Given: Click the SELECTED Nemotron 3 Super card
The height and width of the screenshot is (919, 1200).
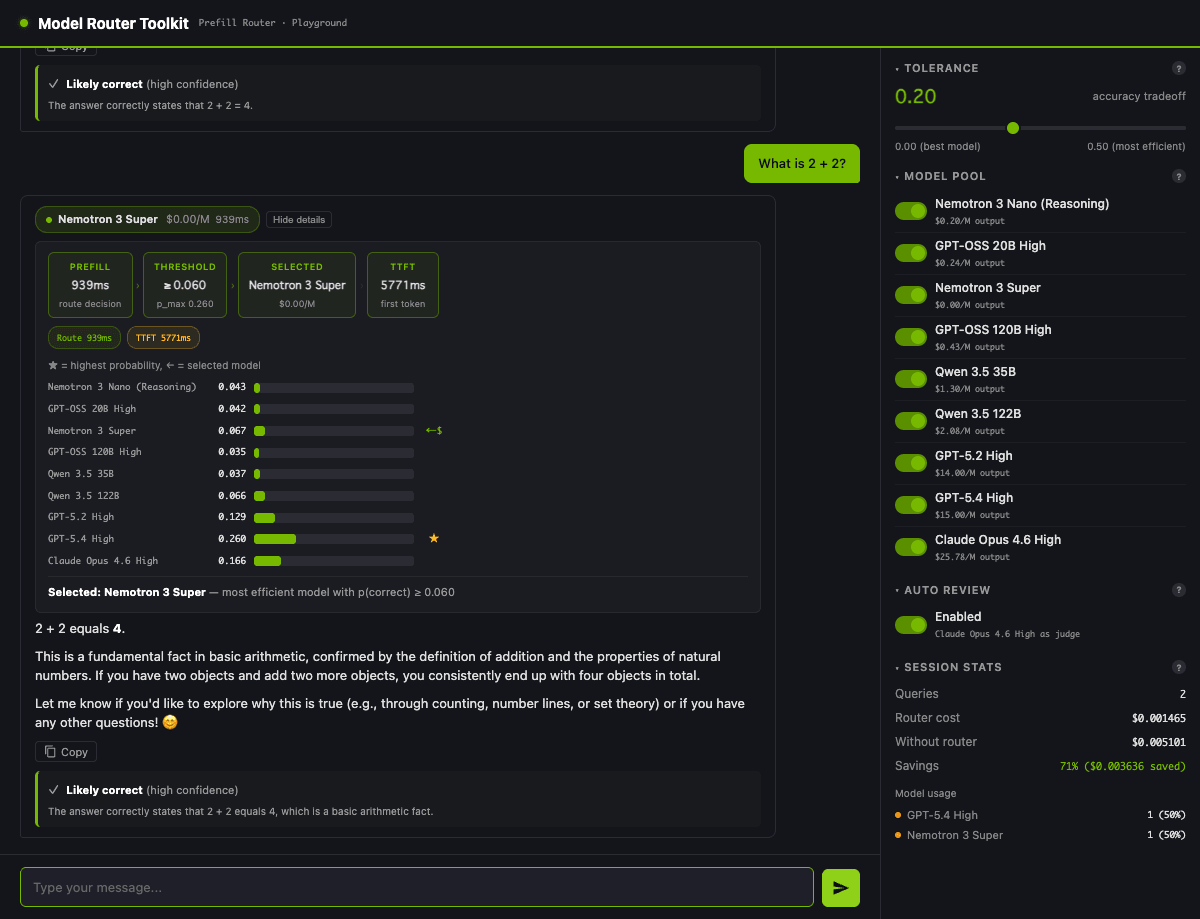Looking at the screenshot, I should tap(297, 285).
